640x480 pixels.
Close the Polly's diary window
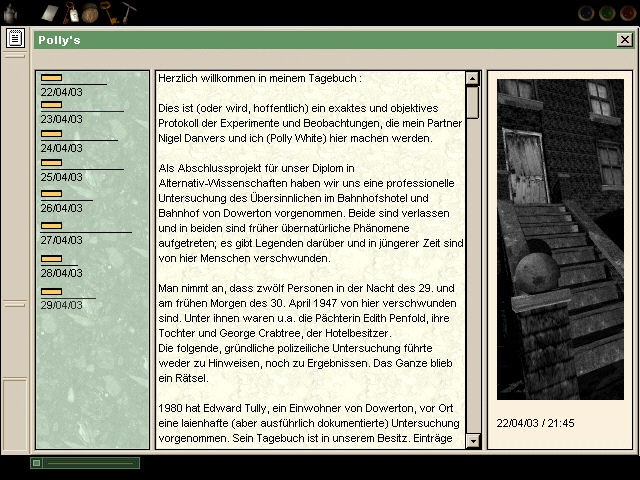pos(624,40)
